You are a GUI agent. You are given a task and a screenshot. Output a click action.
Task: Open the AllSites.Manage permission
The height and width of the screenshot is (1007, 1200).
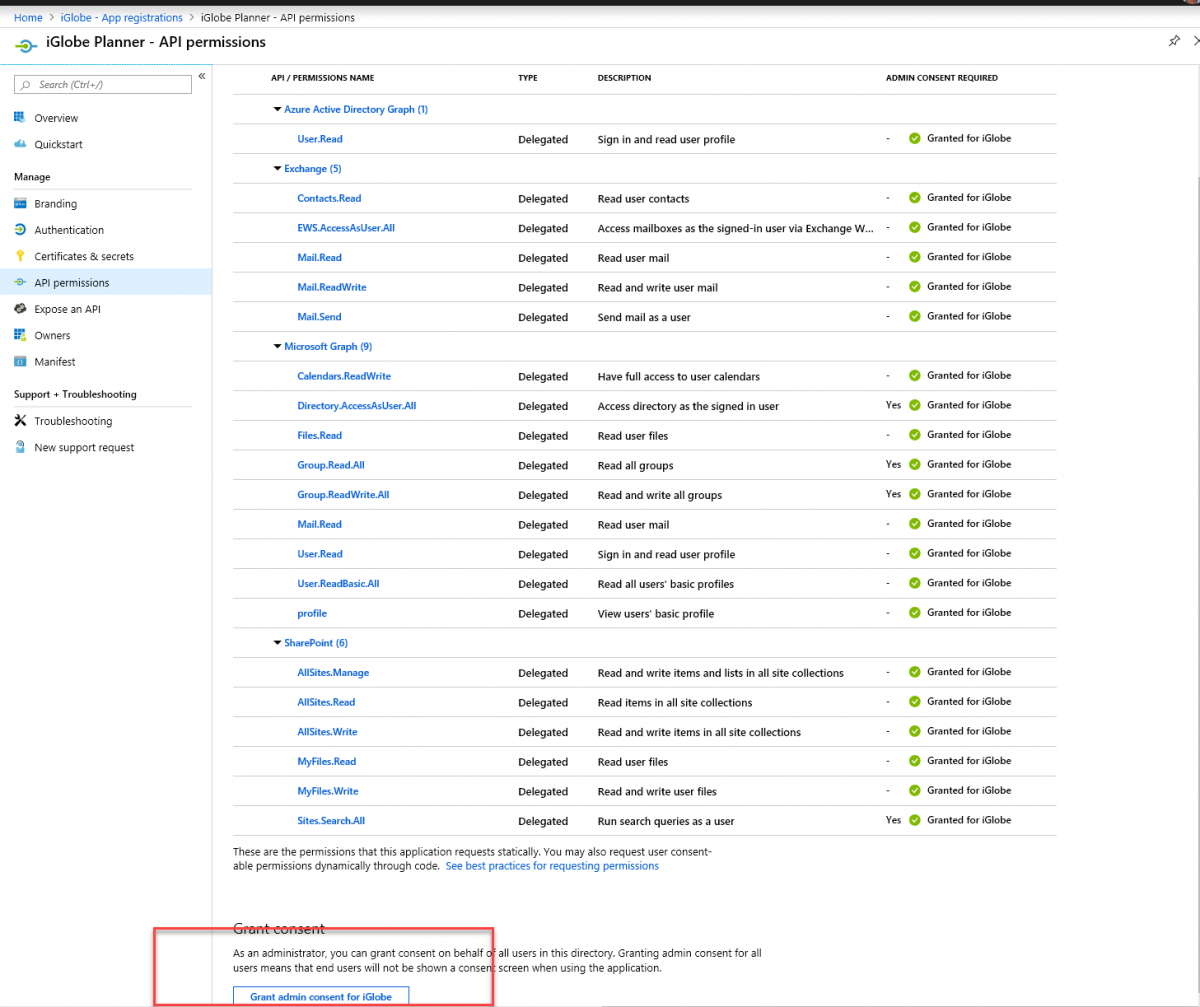tap(333, 673)
